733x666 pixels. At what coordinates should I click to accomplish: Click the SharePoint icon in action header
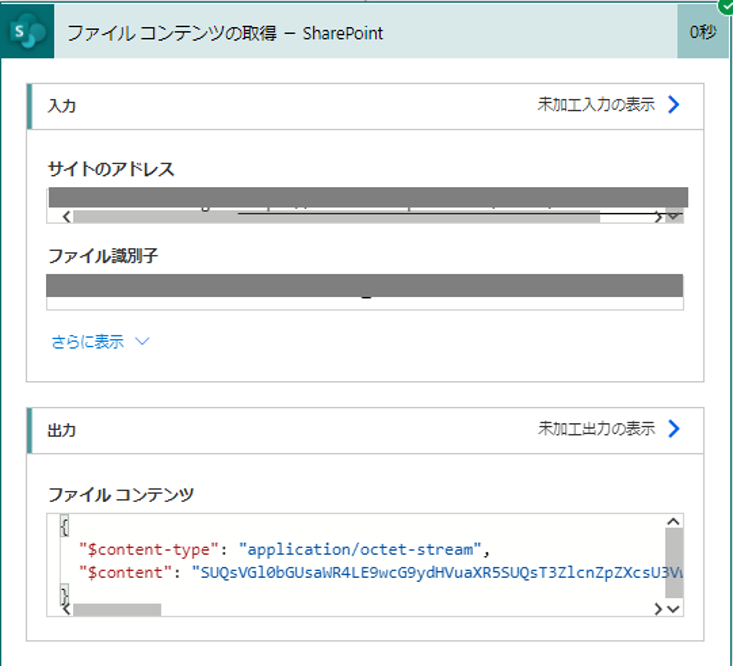28,32
